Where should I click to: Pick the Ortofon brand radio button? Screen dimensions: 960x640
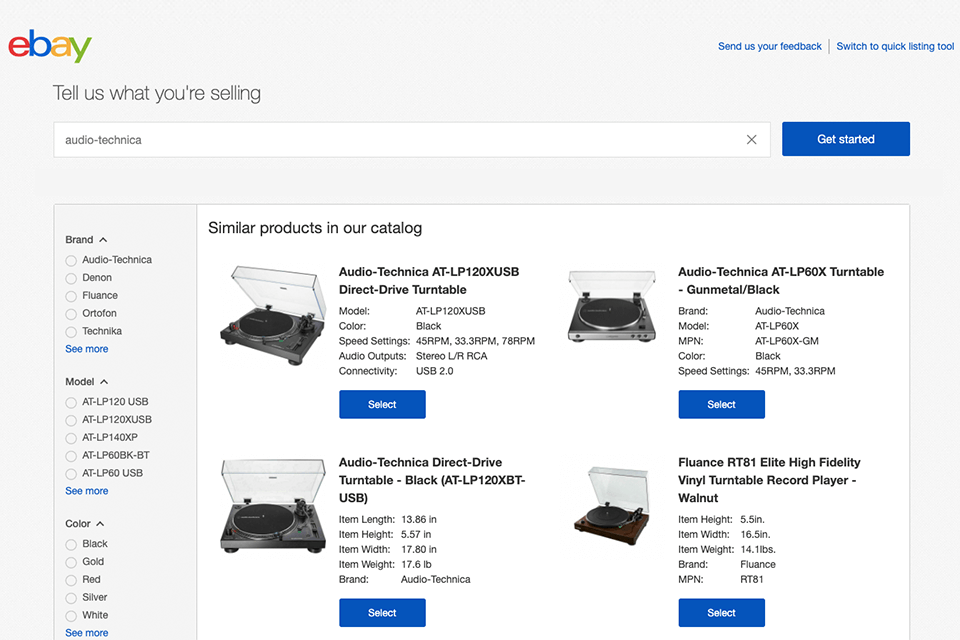(x=71, y=314)
